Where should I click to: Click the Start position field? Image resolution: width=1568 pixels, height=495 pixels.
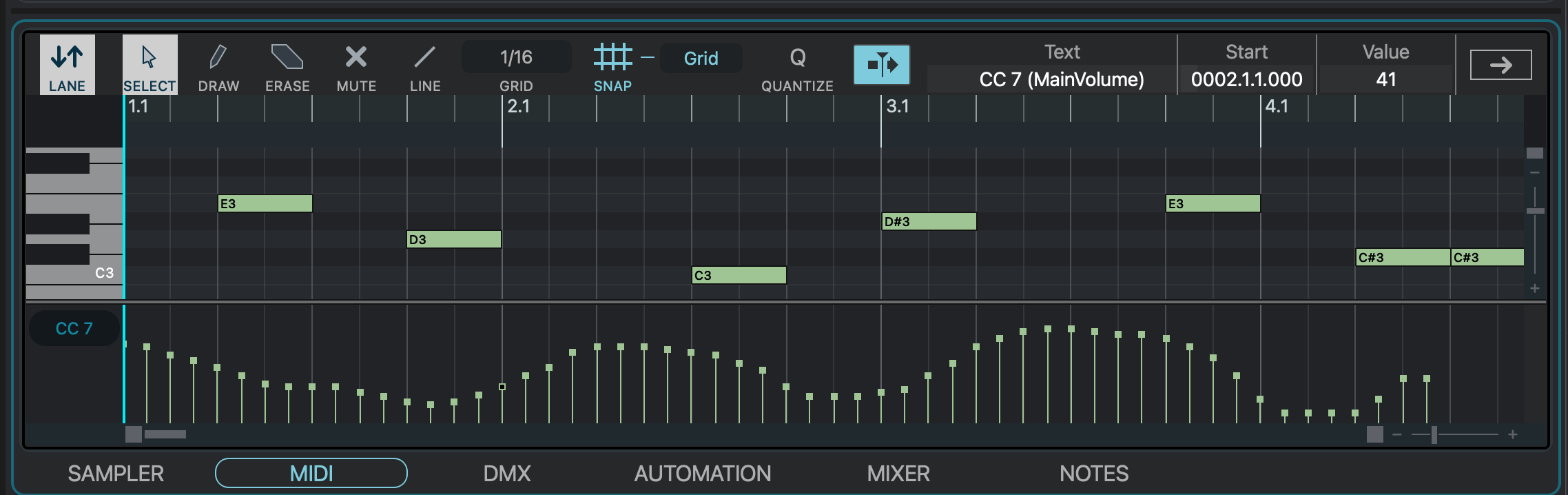tap(1246, 79)
